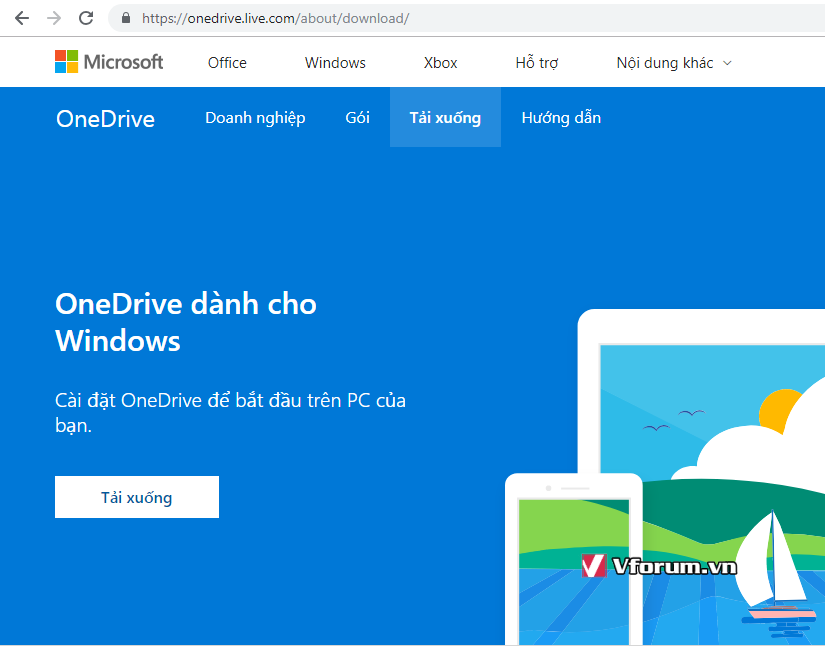Expand the Nội dung khác dropdown

tap(674, 63)
